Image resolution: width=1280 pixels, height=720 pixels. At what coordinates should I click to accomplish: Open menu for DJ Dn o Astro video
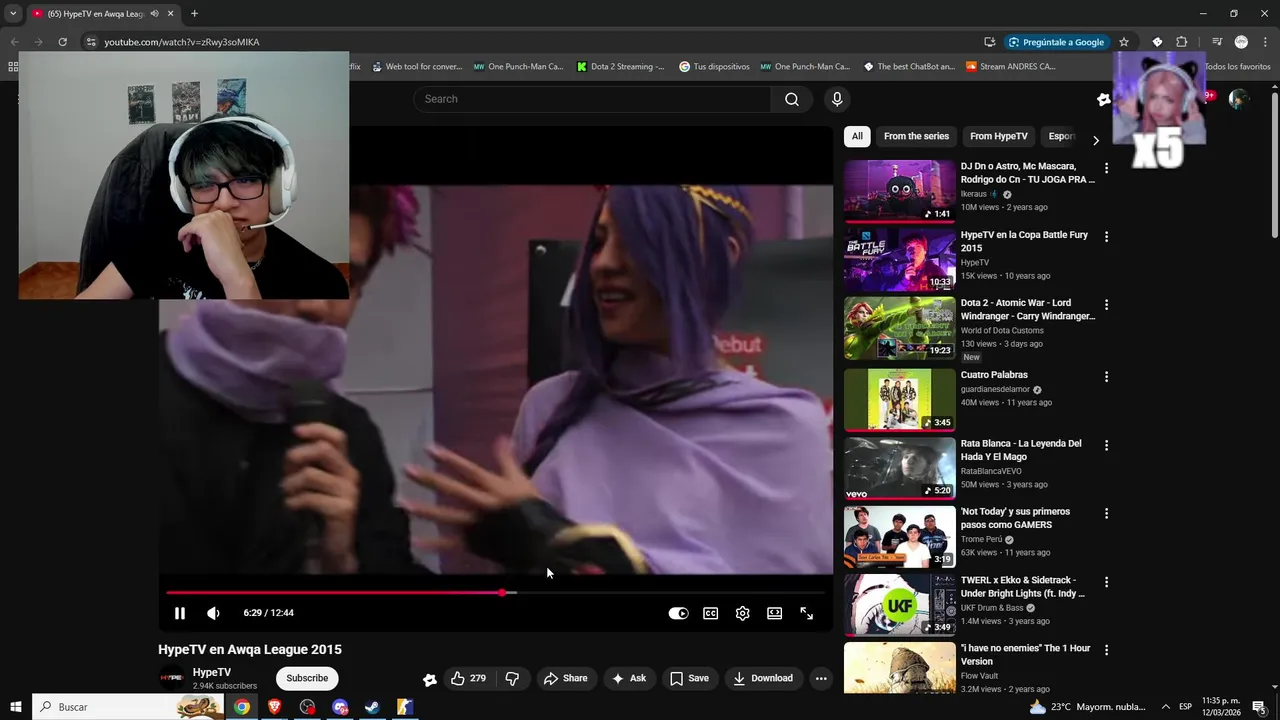pyautogui.click(x=1106, y=168)
